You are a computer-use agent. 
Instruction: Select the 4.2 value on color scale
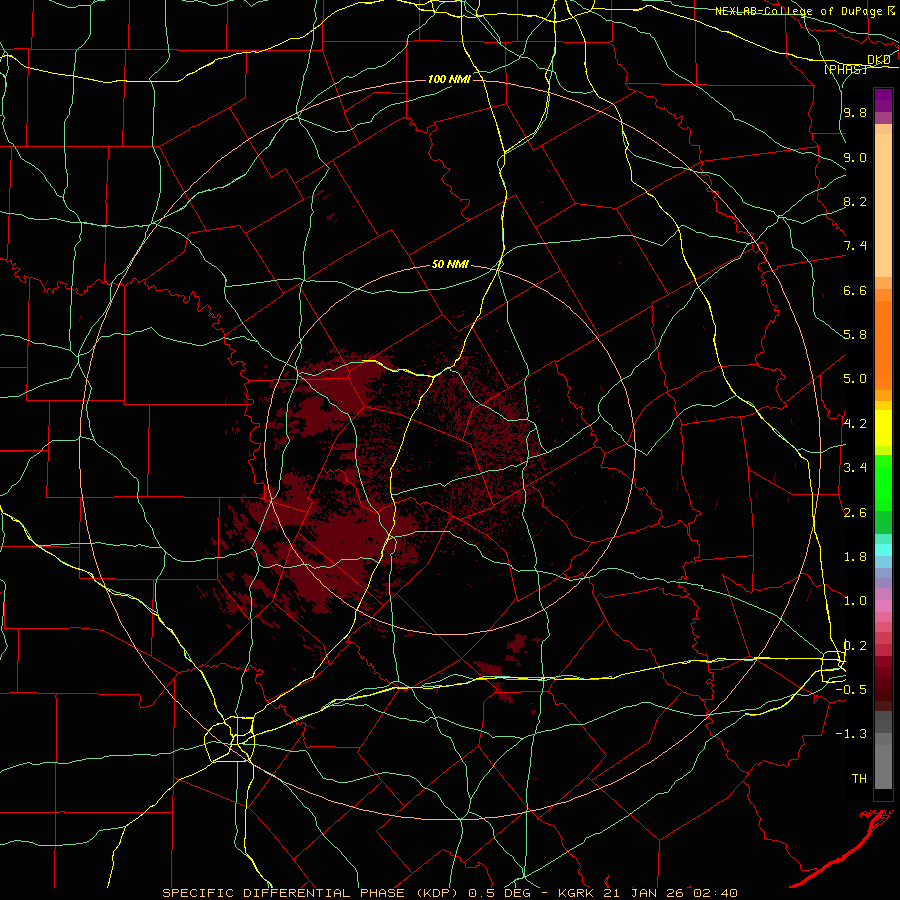click(855, 424)
